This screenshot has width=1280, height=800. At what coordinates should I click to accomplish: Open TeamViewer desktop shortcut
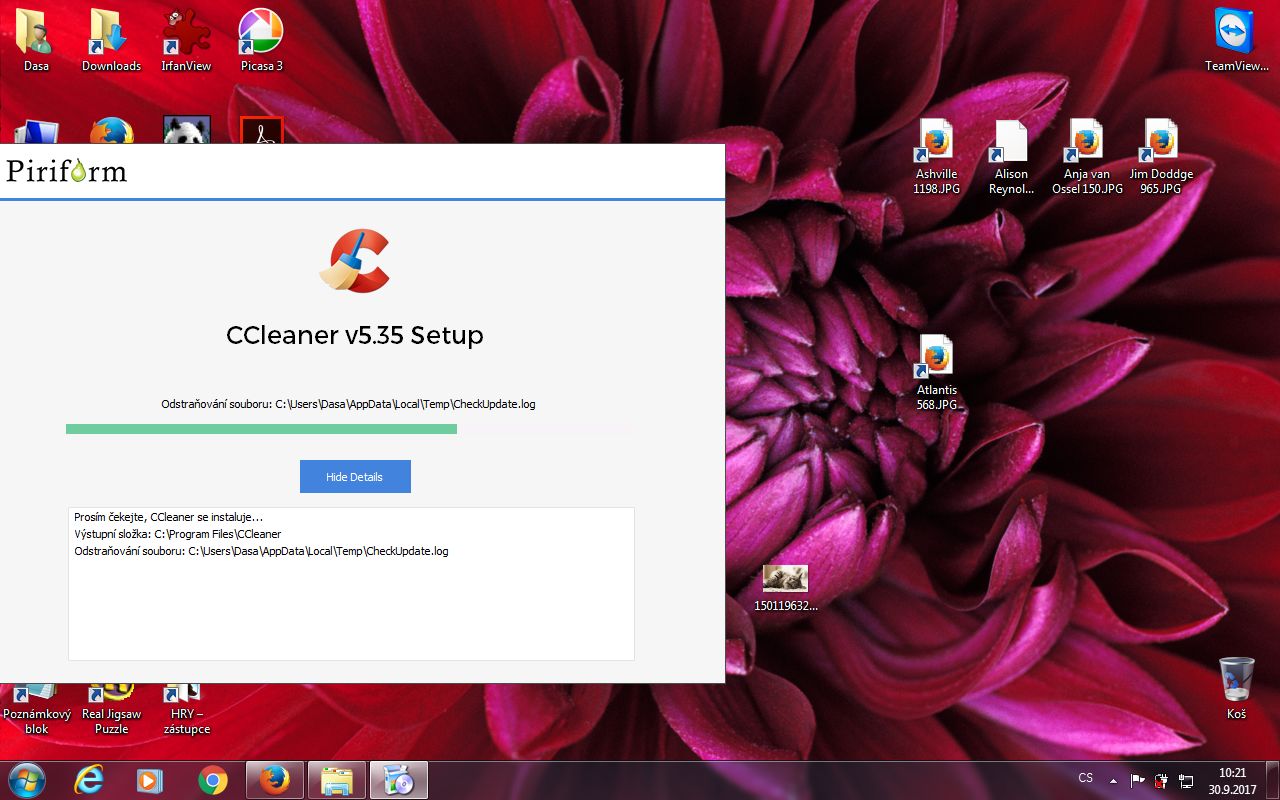(x=1236, y=40)
